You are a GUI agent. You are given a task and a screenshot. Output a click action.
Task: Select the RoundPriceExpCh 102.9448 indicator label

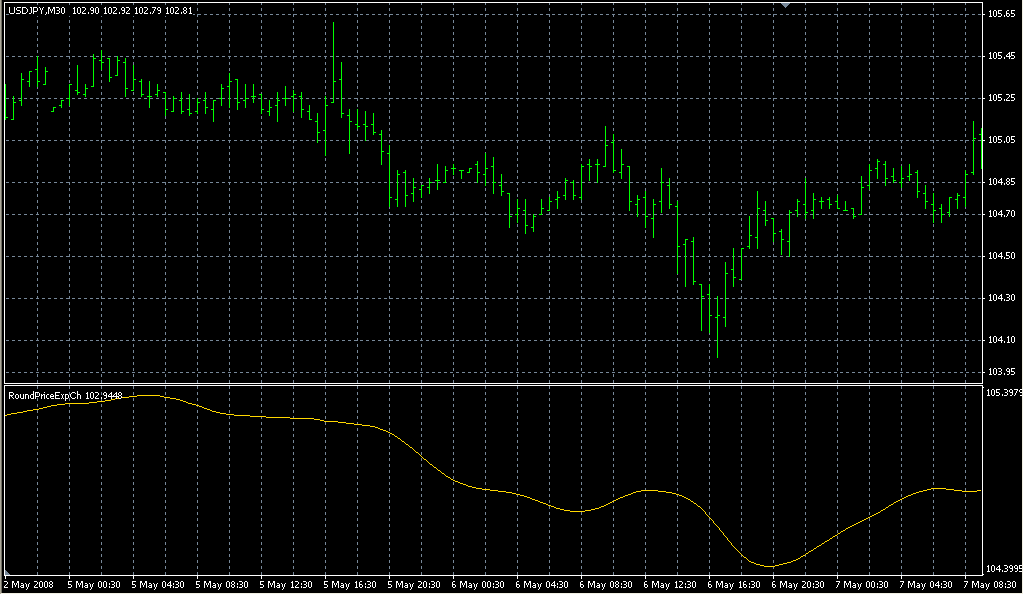(x=65, y=396)
